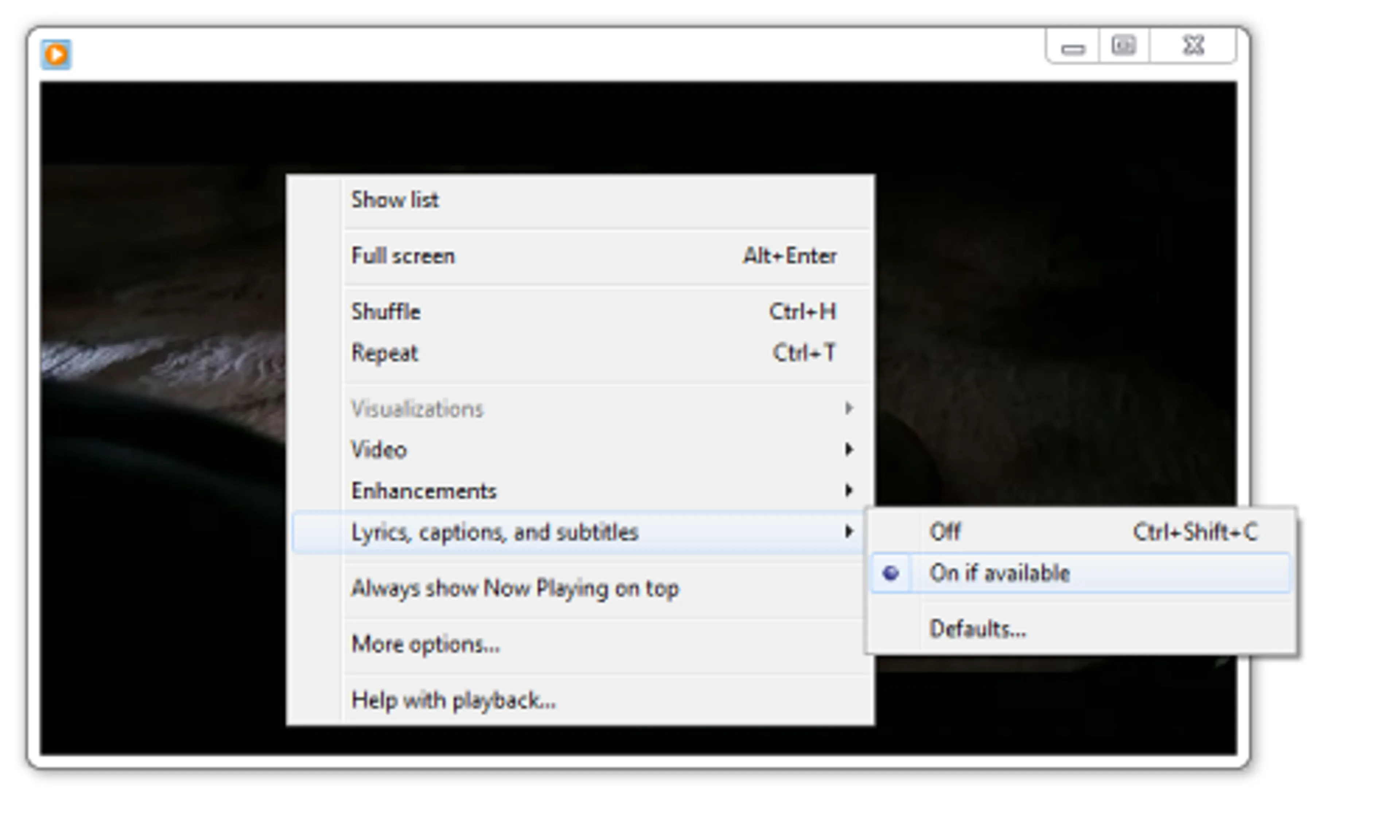Click the Windows Media Player app icon
Image resolution: width=1400 pixels, height=840 pixels.
point(55,54)
